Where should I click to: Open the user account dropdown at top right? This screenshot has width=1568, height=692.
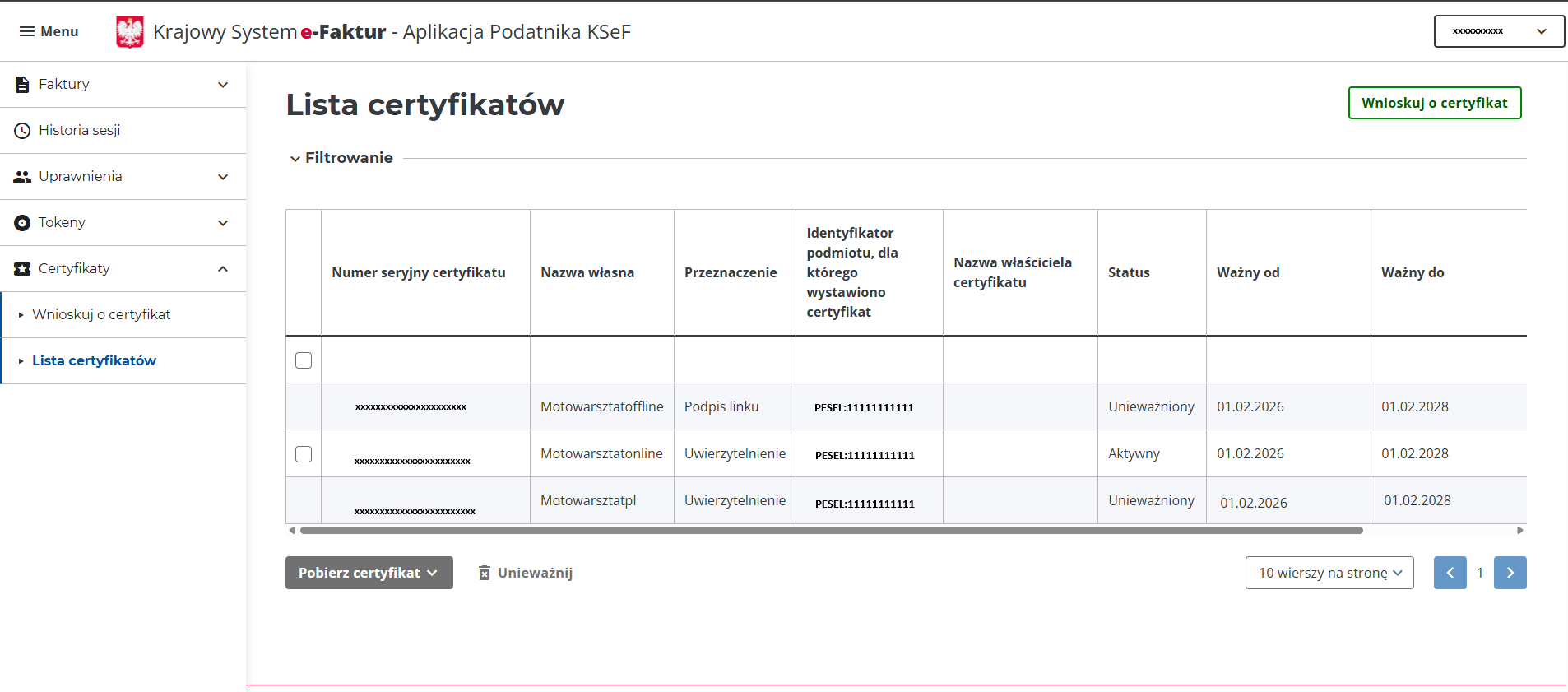(1498, 31)
